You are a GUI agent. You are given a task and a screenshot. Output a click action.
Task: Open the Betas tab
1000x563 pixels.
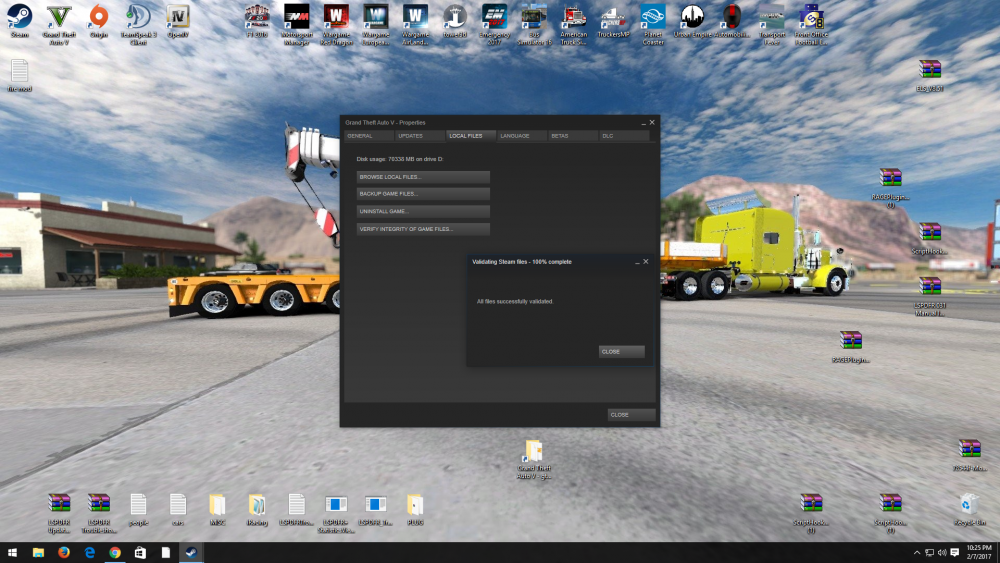coord(573,136)
